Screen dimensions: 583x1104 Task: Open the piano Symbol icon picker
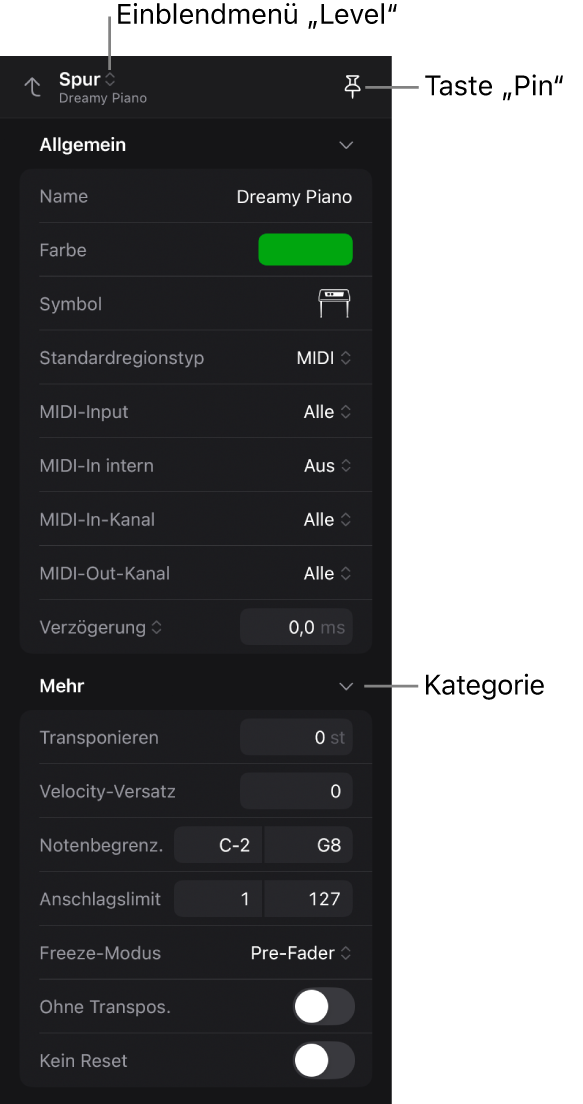click(x=334, y=304)
